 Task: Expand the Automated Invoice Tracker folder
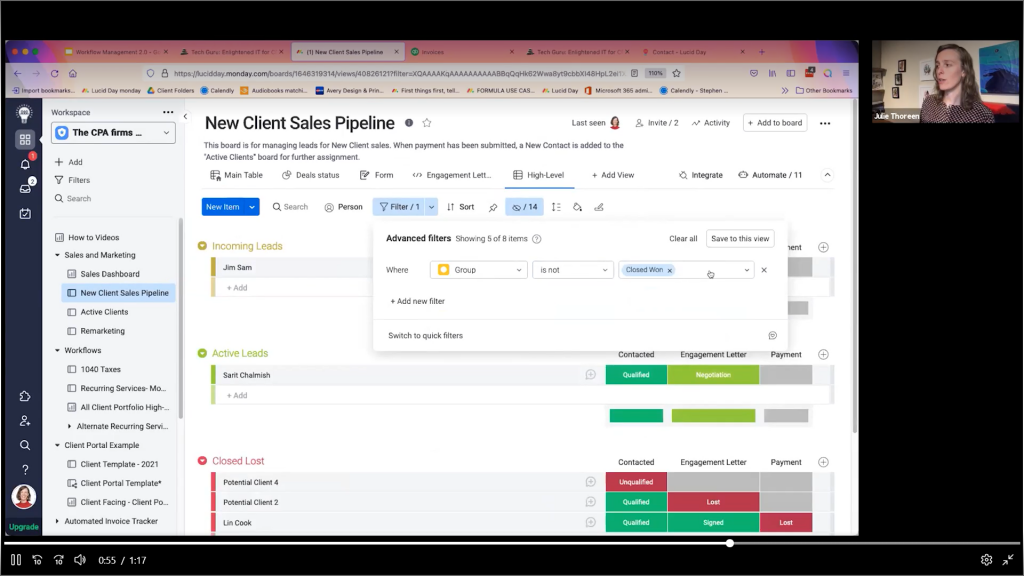(x=57, y=521)
